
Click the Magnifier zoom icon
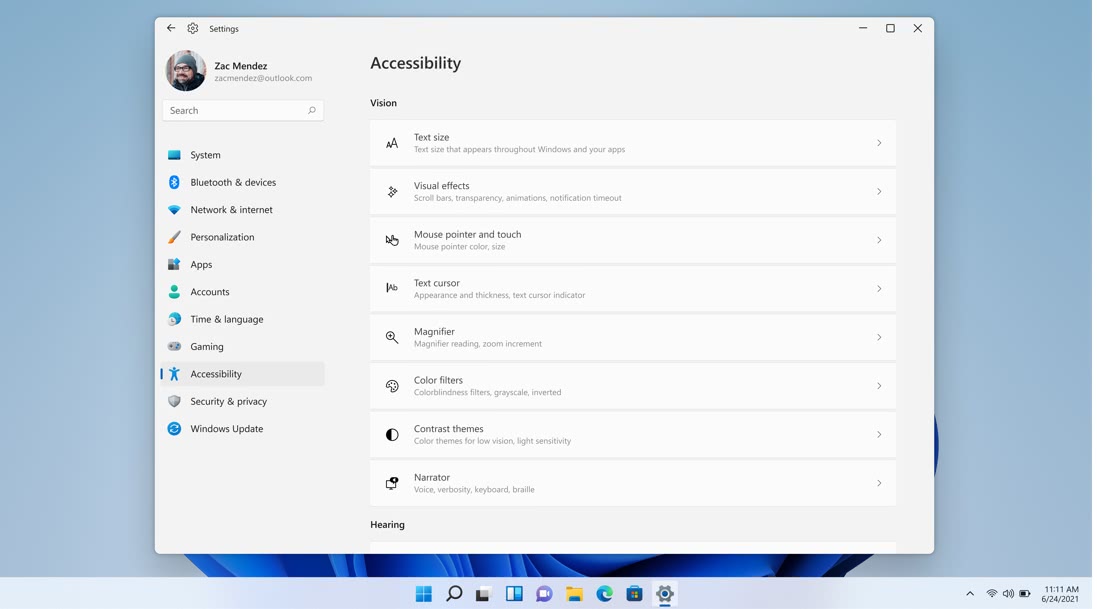click(392, 337)
